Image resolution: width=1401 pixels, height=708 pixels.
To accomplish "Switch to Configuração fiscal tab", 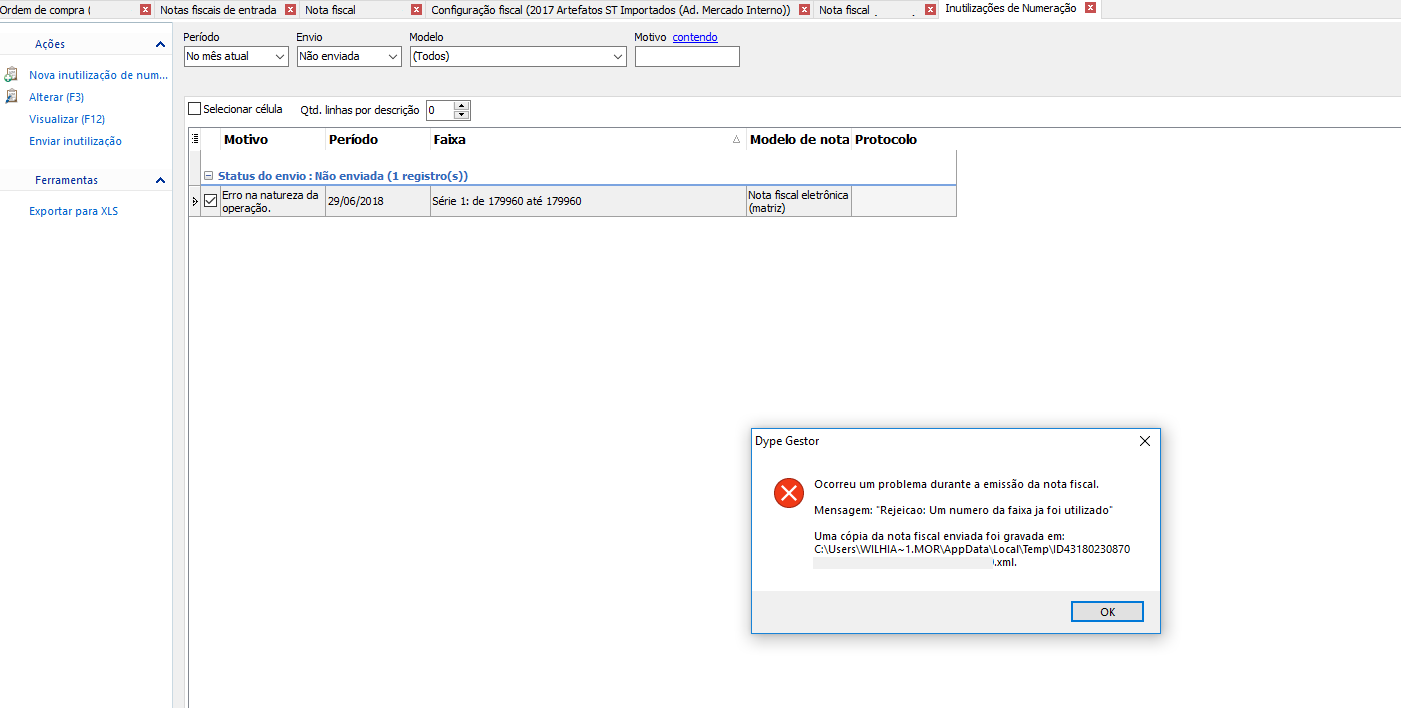I will pos(611,9).
